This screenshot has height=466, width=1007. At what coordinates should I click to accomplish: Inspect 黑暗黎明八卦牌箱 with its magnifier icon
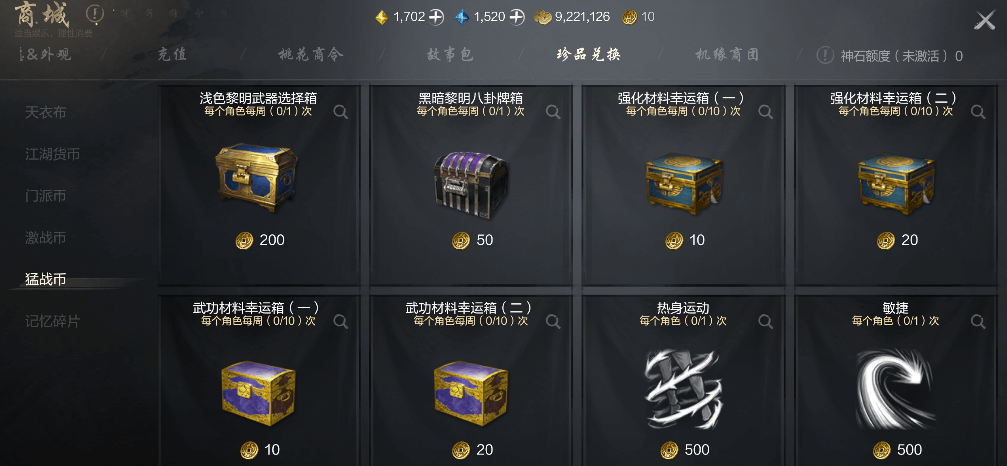(553, 112)
